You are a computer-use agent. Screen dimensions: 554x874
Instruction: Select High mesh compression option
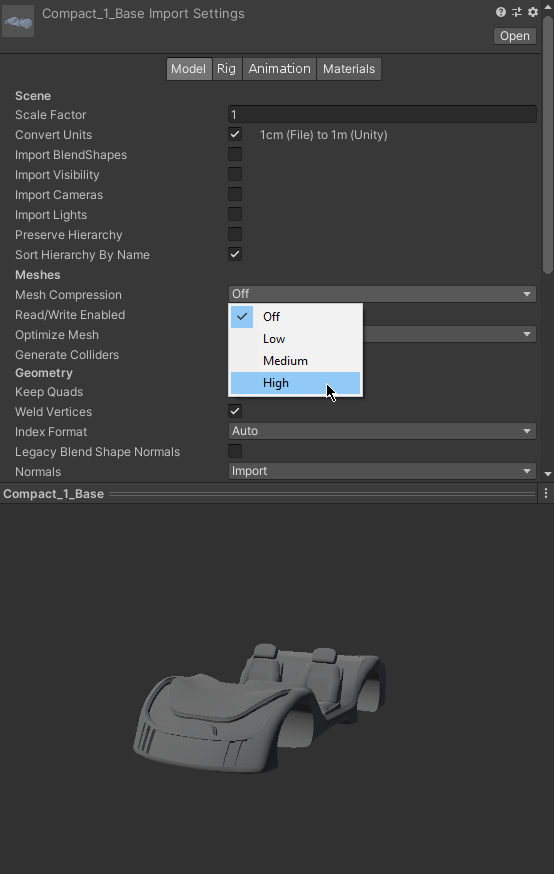point(295,383)
